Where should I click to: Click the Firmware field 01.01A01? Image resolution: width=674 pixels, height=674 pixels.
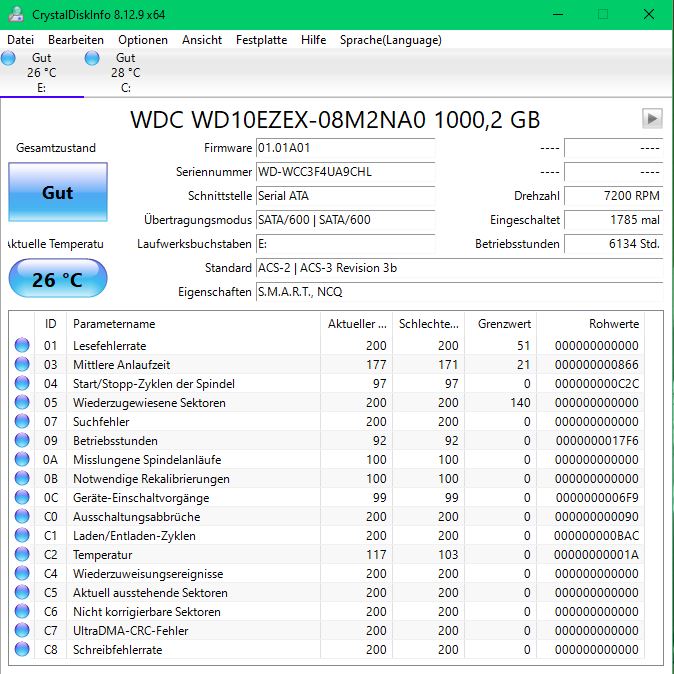346,148
